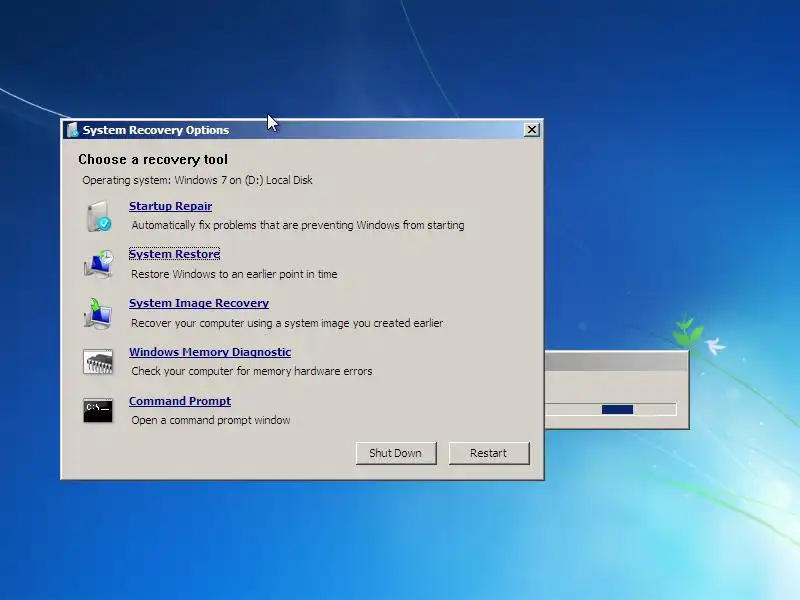Click the System Restore computer-clock icon
800x600 pixels.
pos(98,264)
